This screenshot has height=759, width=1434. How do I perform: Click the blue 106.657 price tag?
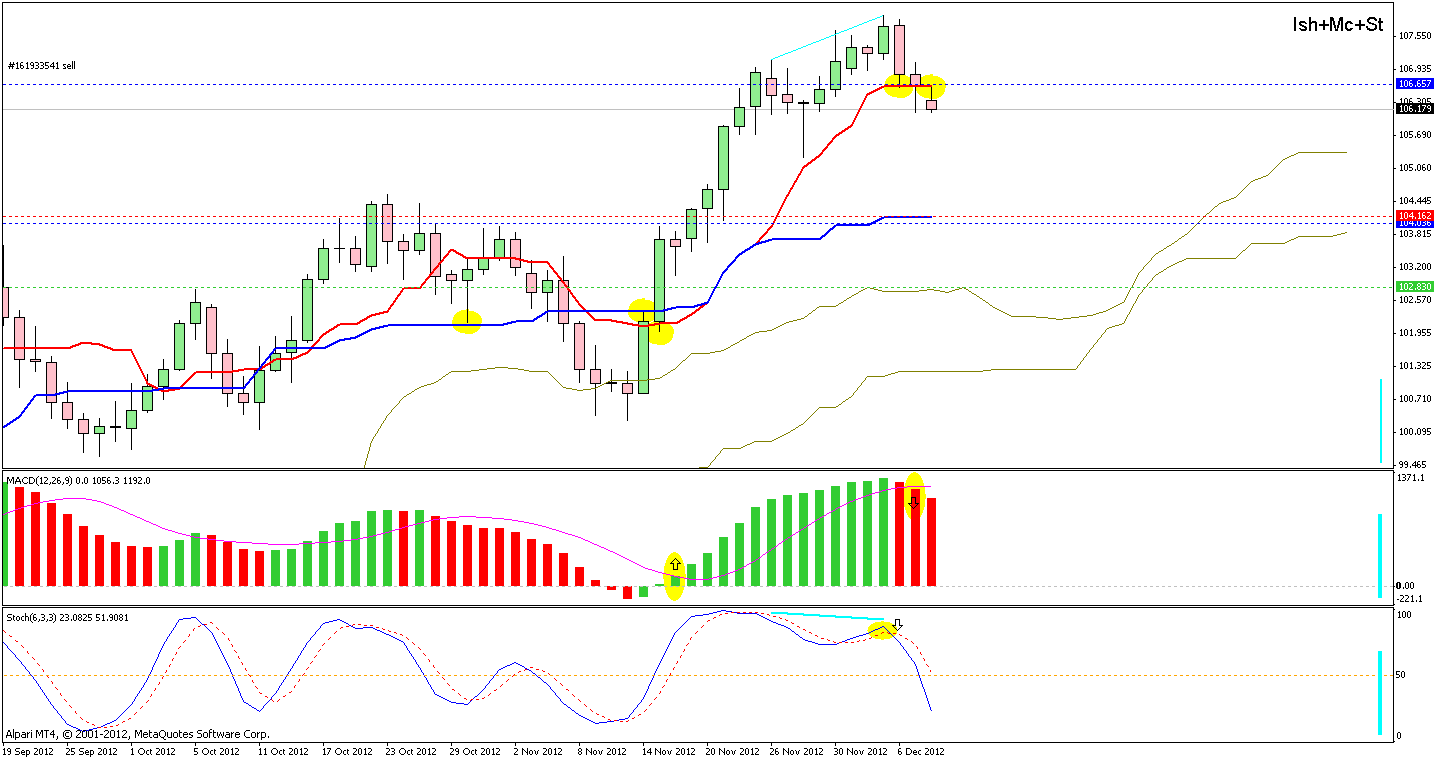[1414, 84]
